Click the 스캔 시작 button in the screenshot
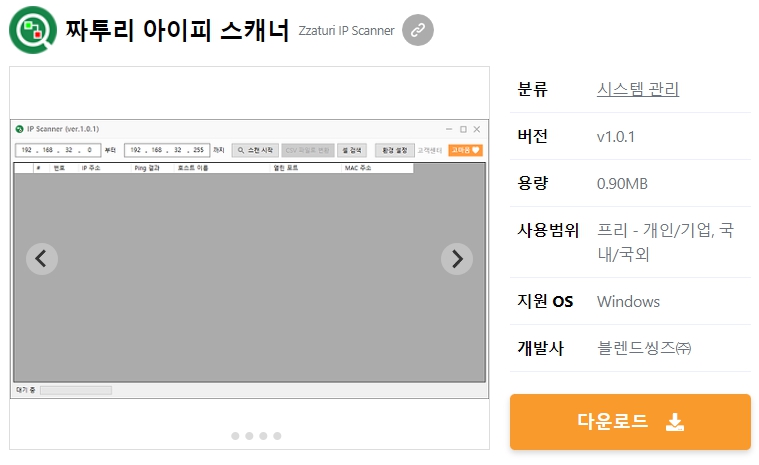This screenshot has width=759, height=465. tap(255, 150)
